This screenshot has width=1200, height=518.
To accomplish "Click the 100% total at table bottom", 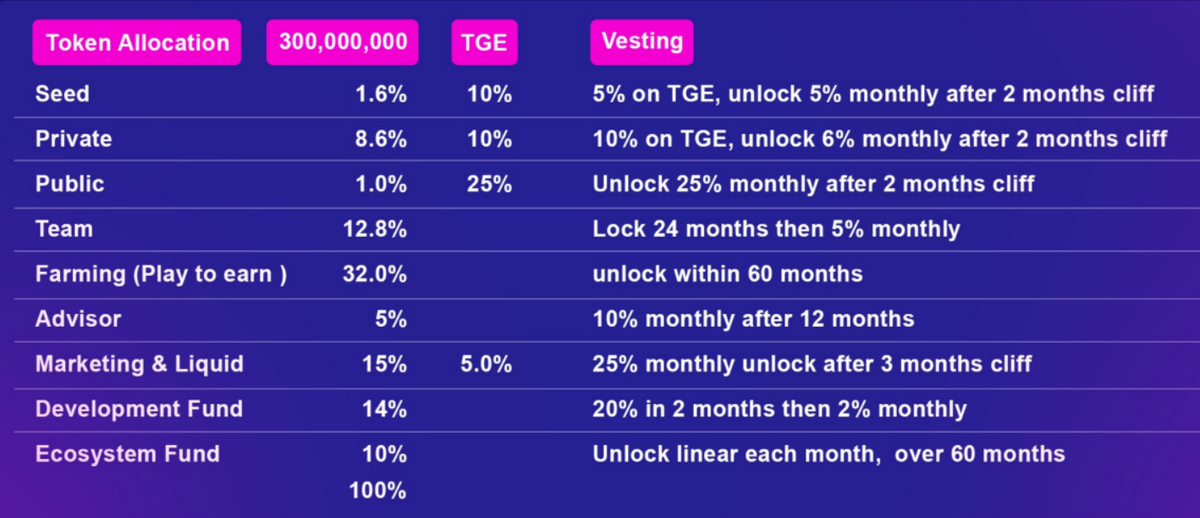I will click(378, 491).
